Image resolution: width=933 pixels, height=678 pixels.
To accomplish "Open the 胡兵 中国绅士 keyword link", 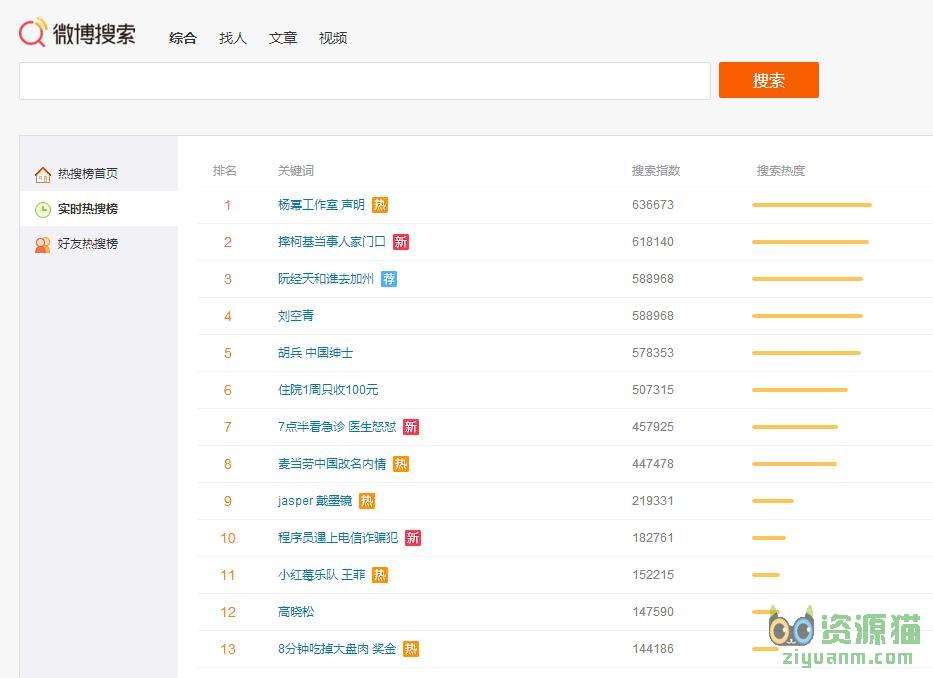I will click(315, 352).
